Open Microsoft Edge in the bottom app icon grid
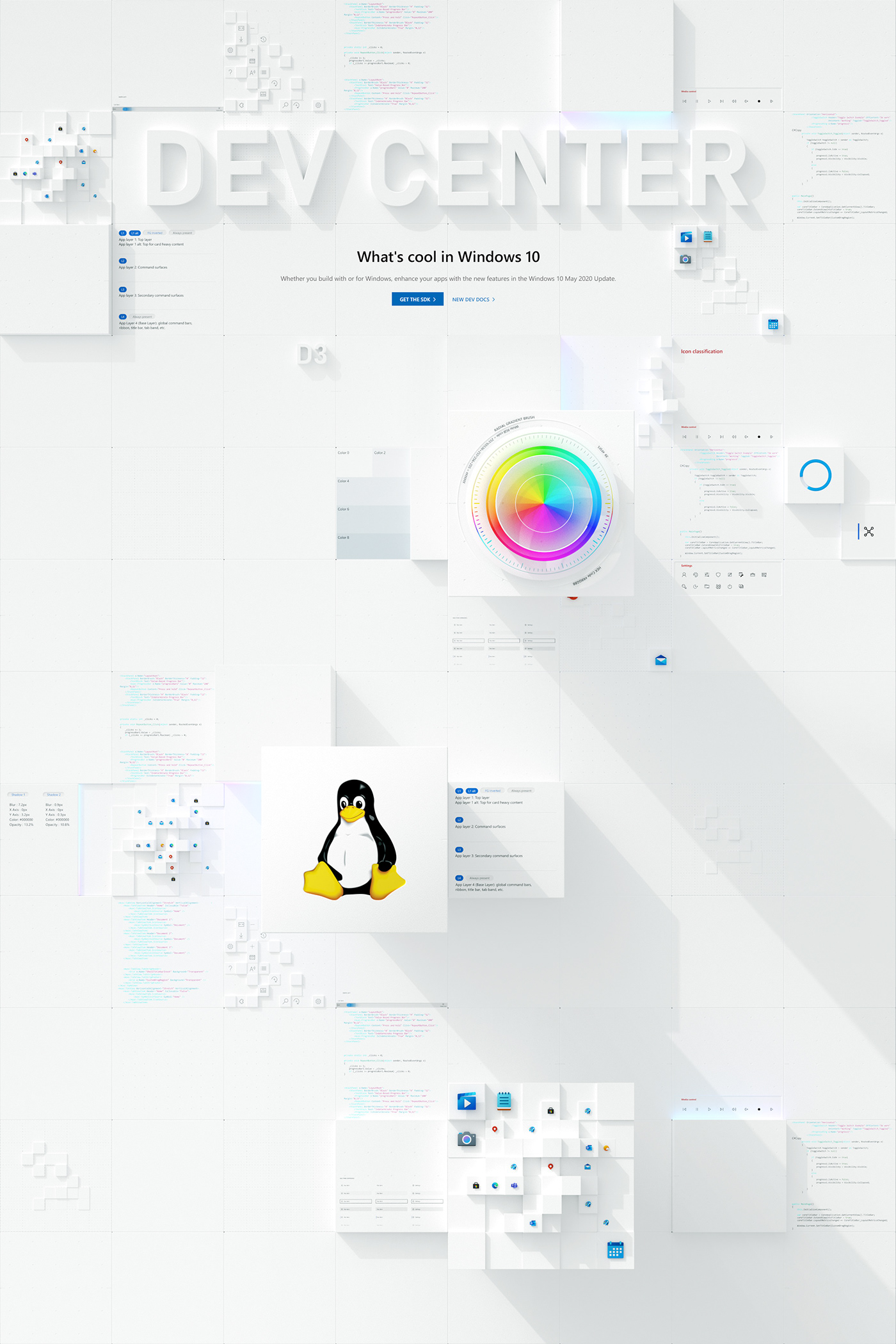Screen dimensions: 896x1344 click(495, 1185)
